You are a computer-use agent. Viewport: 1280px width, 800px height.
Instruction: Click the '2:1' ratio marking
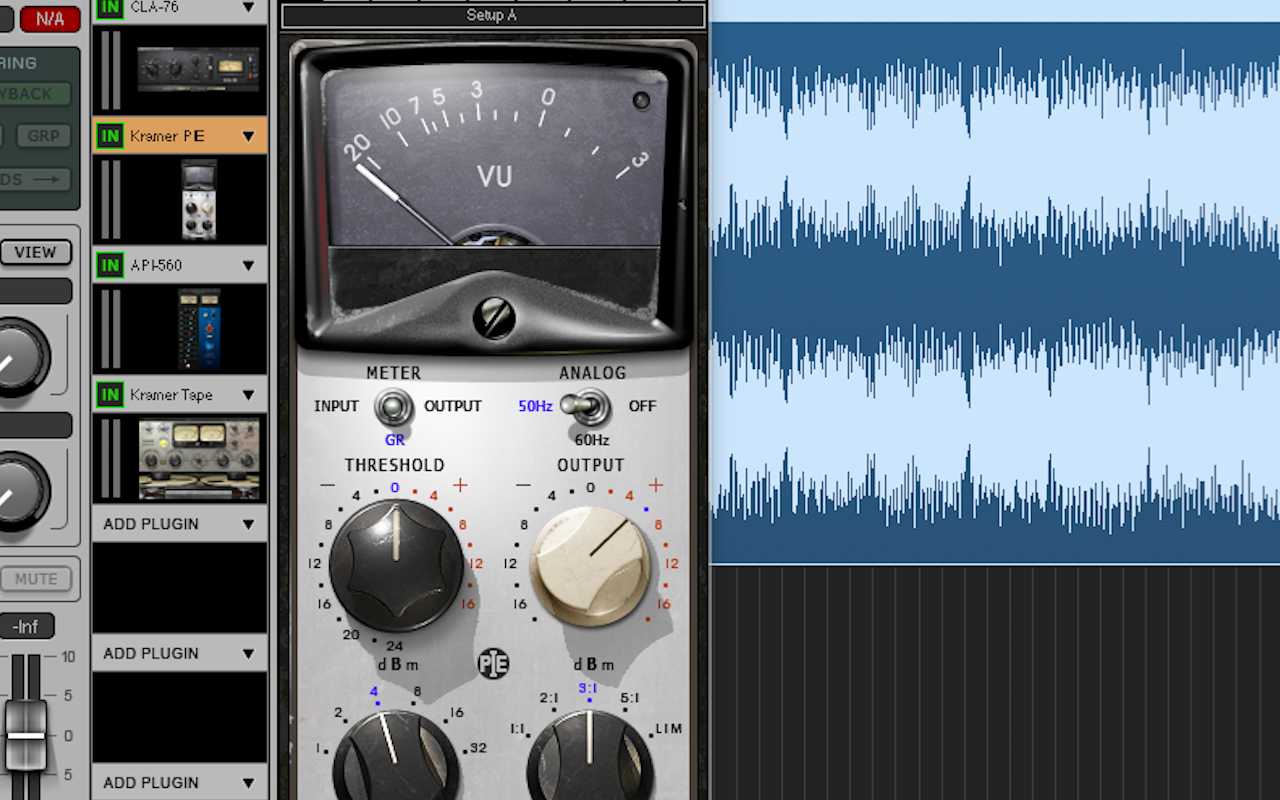549,698
